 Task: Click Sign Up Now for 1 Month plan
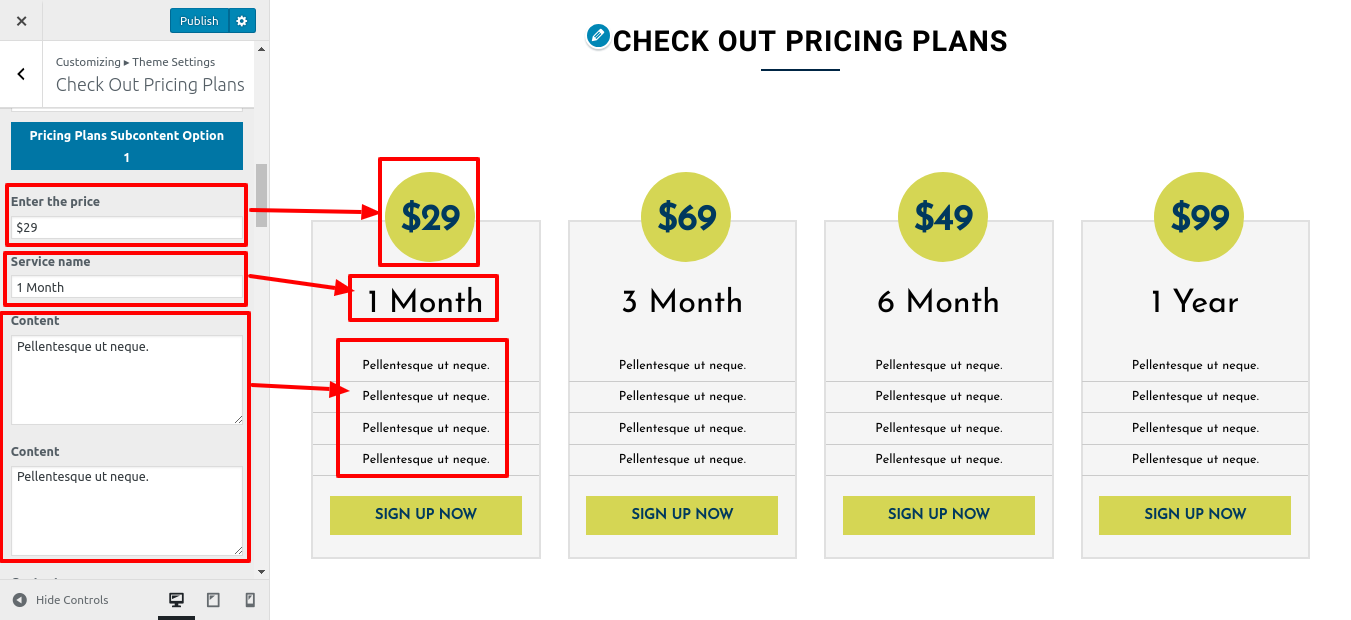(x=426, y=515)
